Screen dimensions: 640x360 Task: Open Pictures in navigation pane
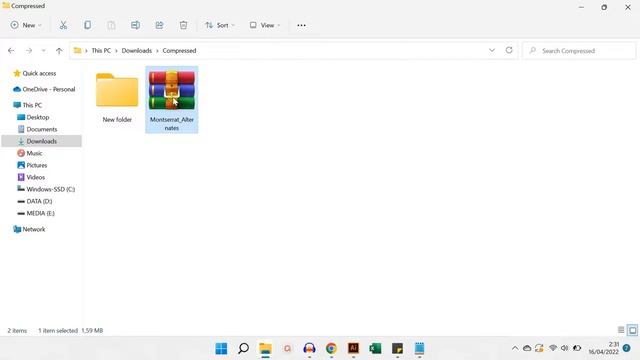pos(36,165)
